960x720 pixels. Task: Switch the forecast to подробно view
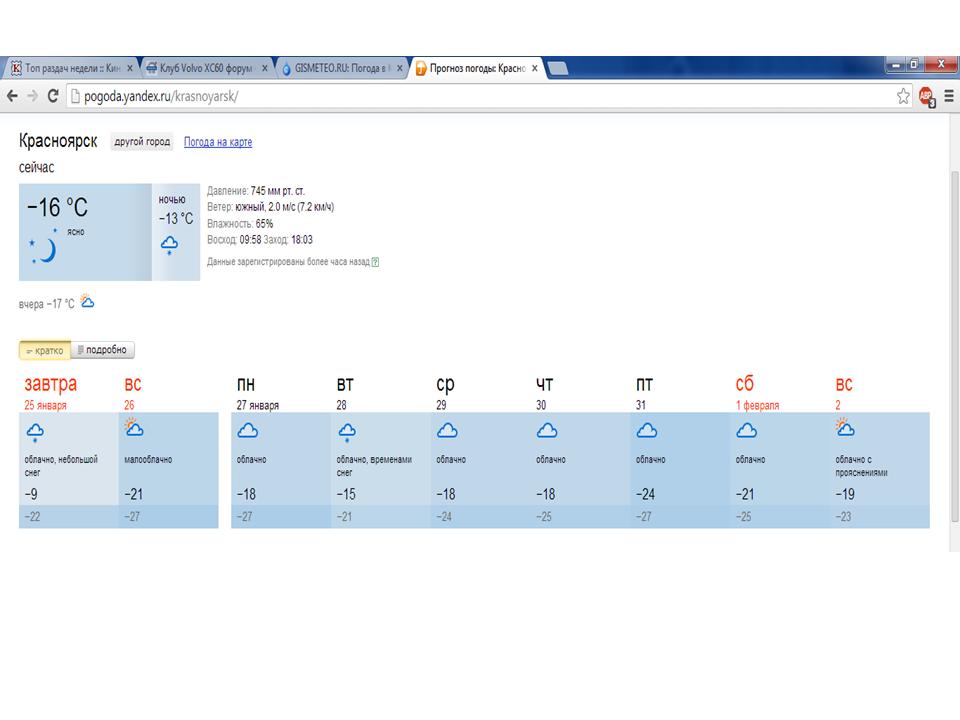pos(103,350)
